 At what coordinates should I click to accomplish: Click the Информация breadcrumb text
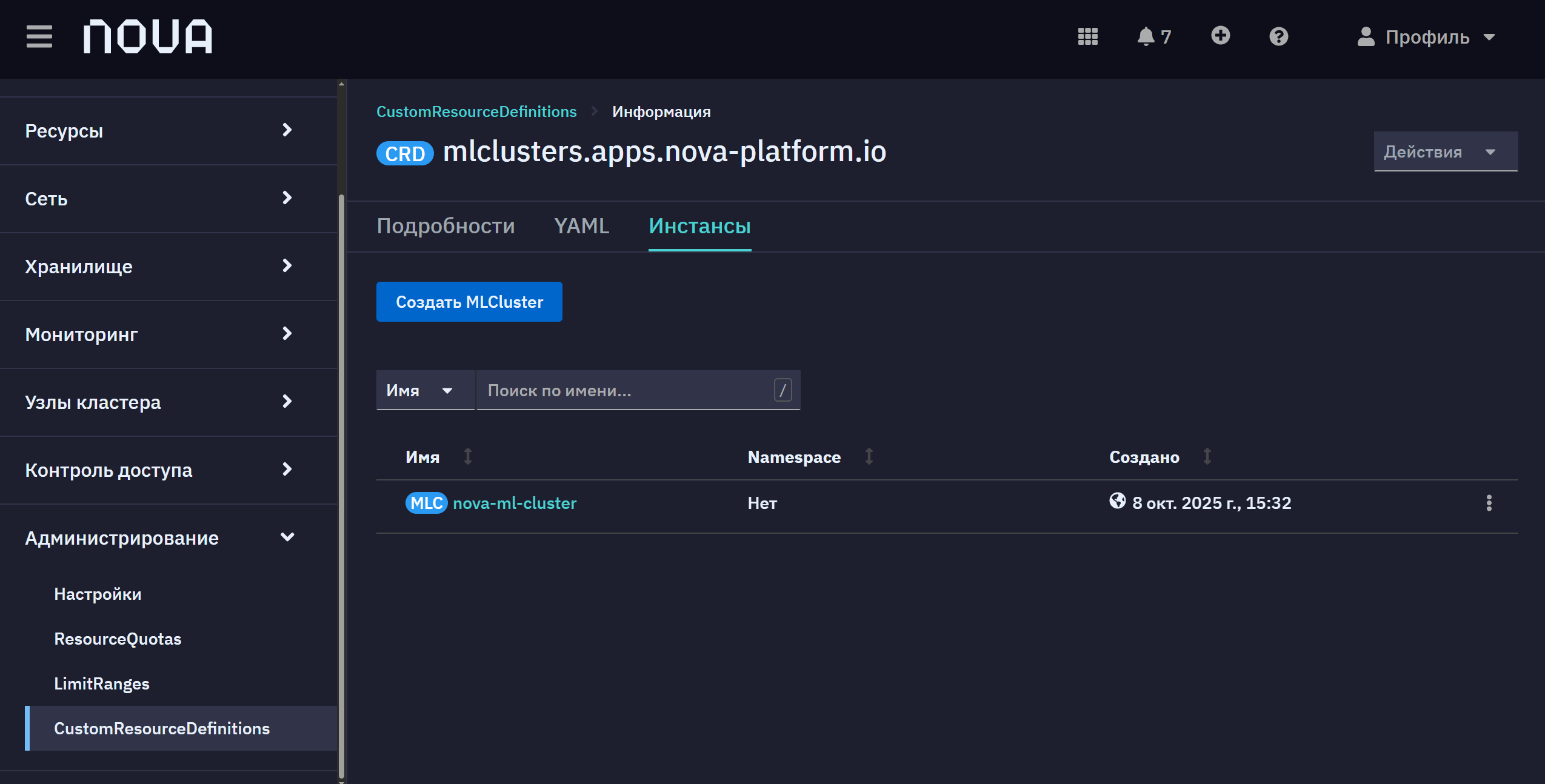click(661, 111)
